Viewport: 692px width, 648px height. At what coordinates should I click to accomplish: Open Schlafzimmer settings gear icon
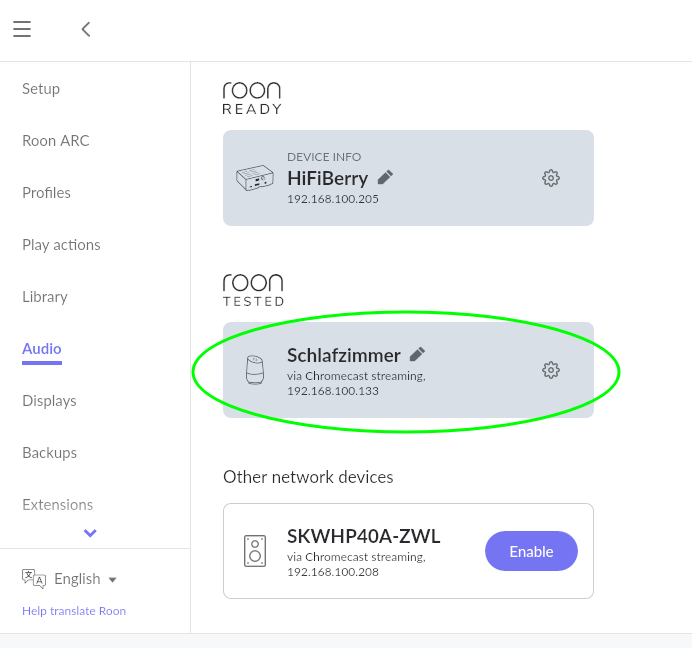pos(550,370)
